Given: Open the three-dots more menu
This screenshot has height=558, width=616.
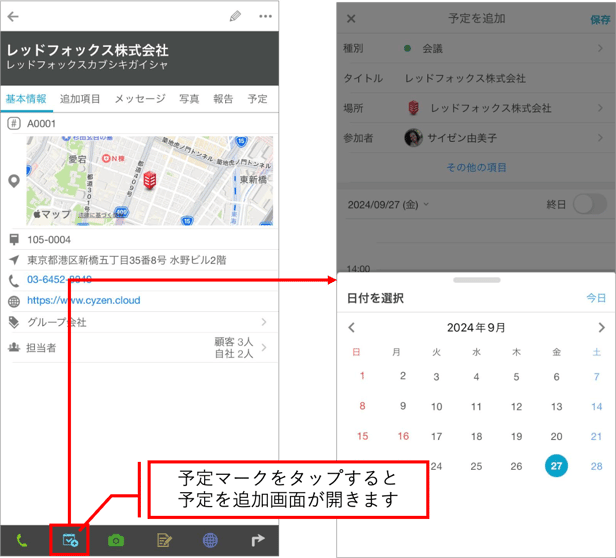Looking at the screenshot, I should (266, 17).
